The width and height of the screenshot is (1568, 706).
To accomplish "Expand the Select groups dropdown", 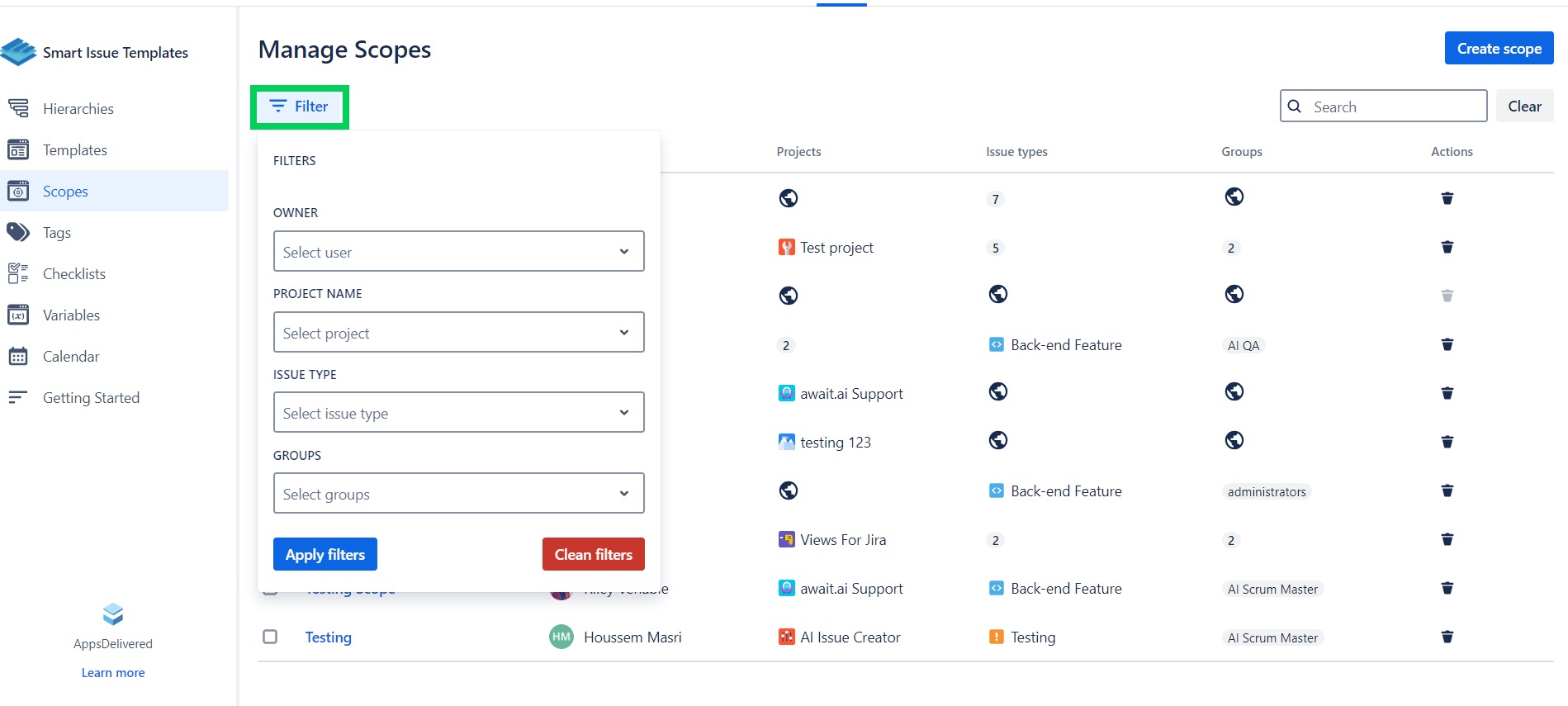I will pyautogui.click(x=458, y=494).
